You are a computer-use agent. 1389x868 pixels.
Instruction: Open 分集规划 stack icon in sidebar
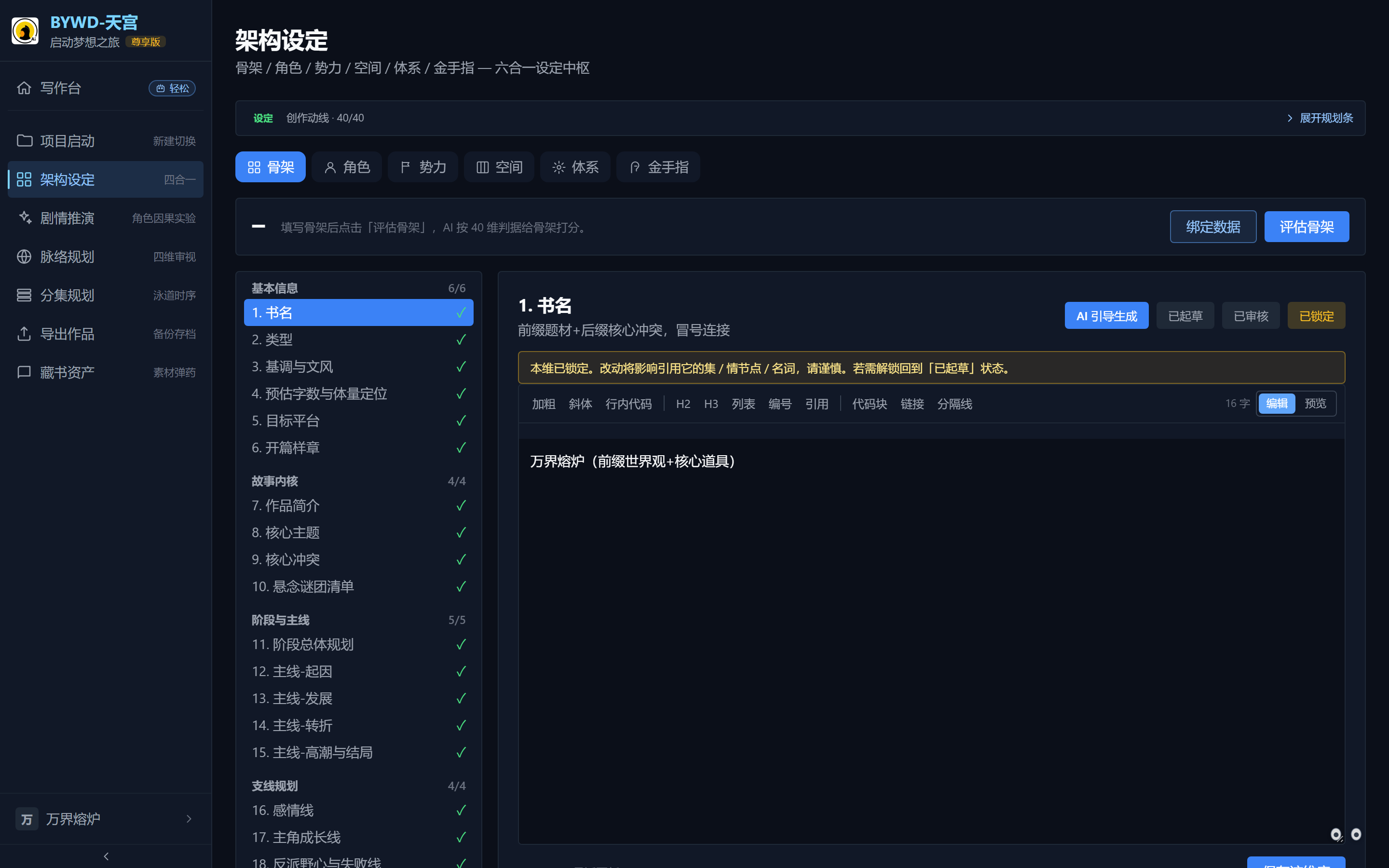click(24, 295)
